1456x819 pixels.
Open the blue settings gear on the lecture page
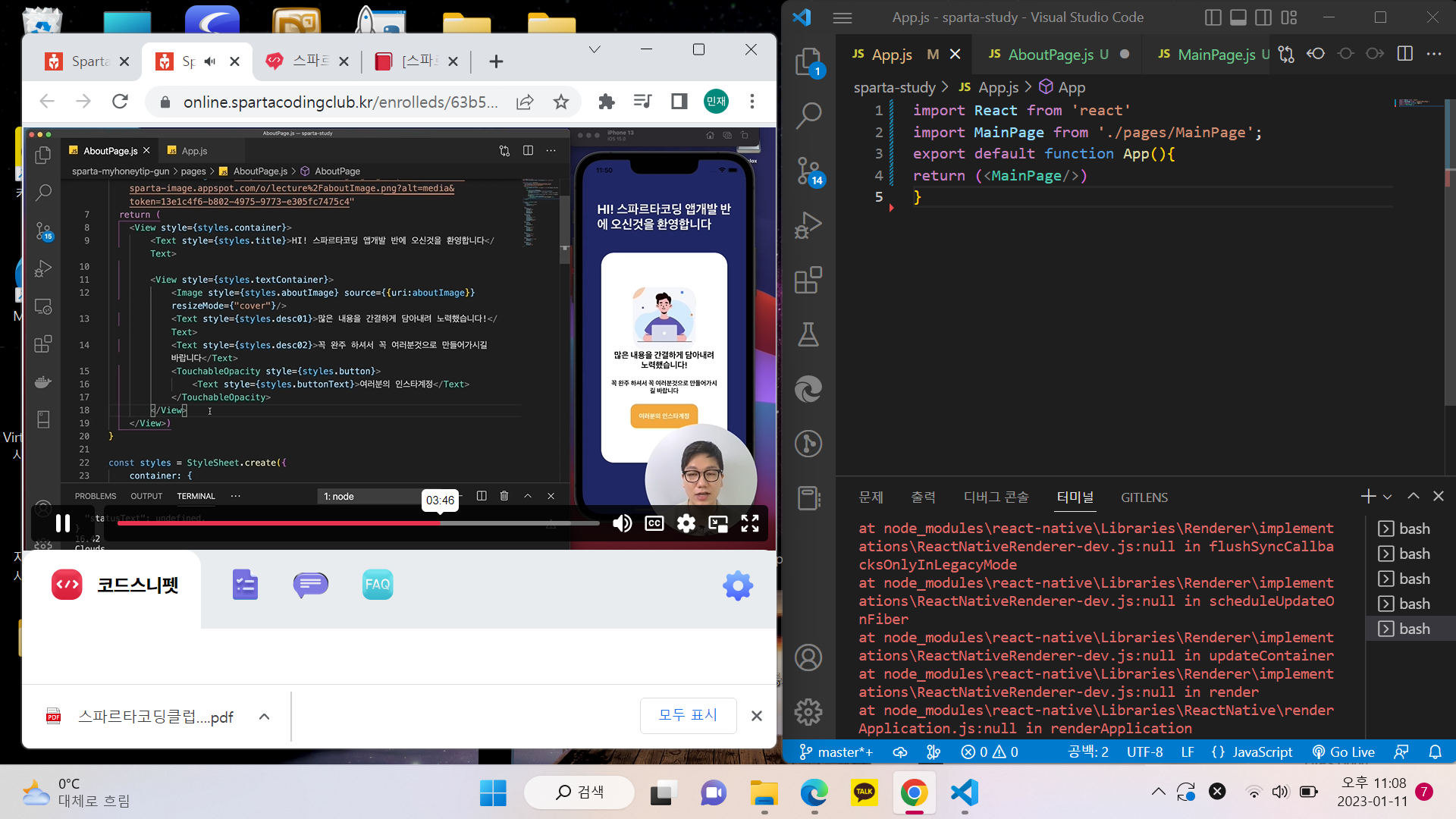tap(738, 585)
